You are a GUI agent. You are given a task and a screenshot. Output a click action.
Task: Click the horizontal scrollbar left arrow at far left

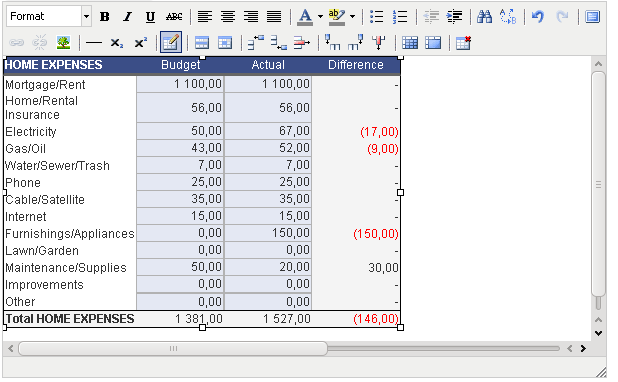pos(11,348)
